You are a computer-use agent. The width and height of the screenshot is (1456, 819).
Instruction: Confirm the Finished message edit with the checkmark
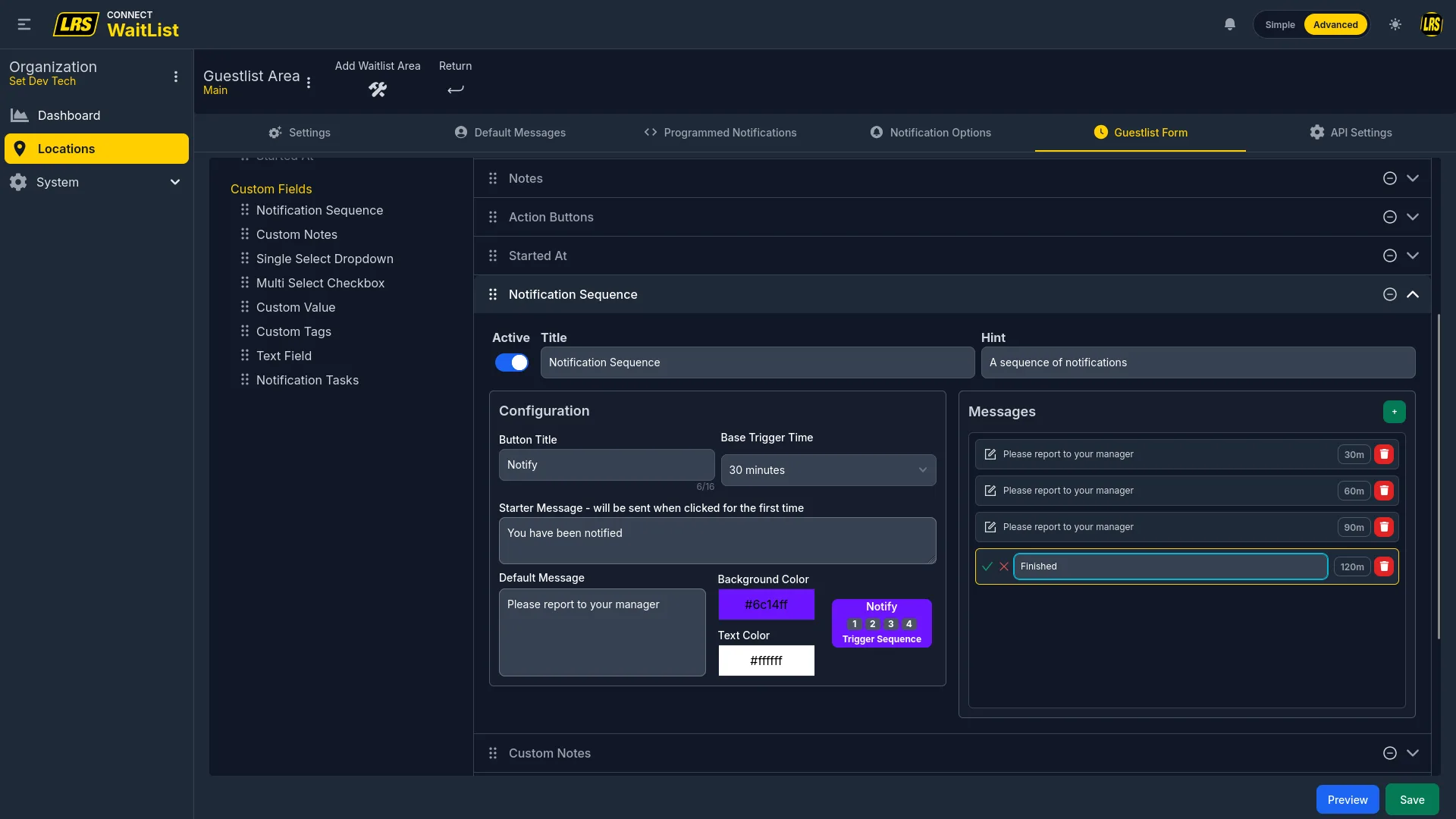[x=987, y=566]
